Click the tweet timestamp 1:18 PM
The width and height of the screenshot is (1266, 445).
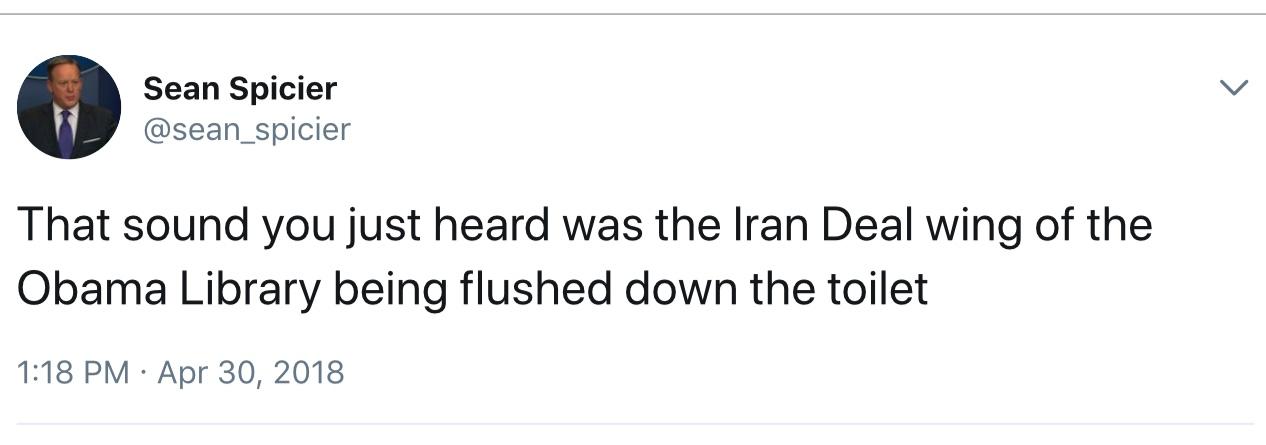(74, 373)
